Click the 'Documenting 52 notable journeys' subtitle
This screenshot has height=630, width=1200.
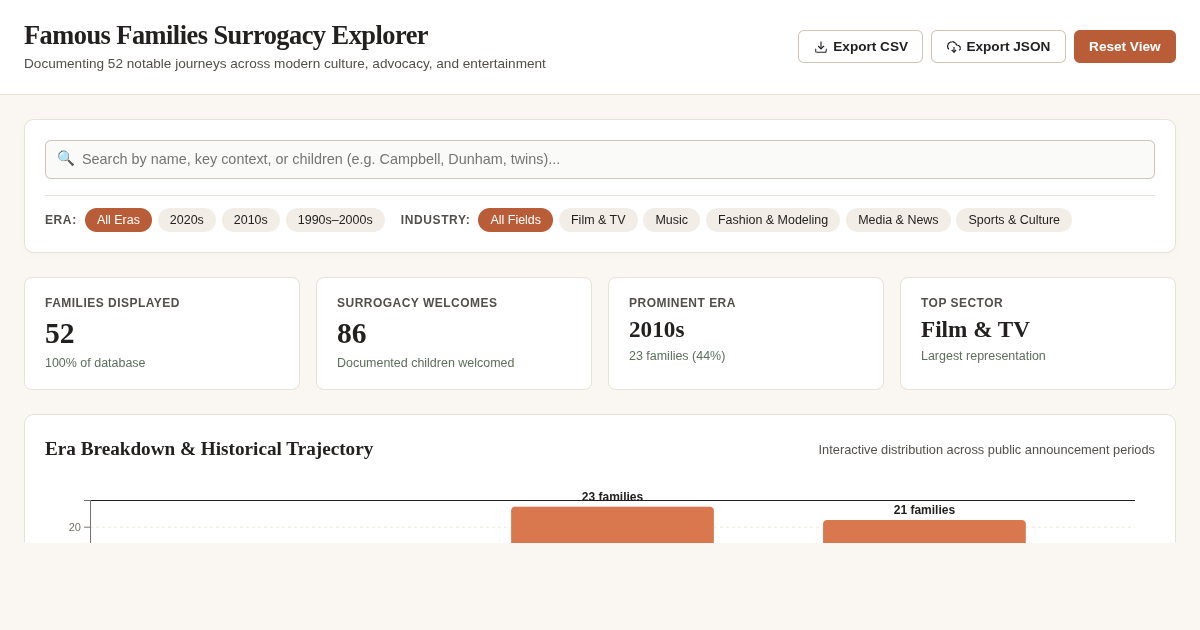click(285, 64)
